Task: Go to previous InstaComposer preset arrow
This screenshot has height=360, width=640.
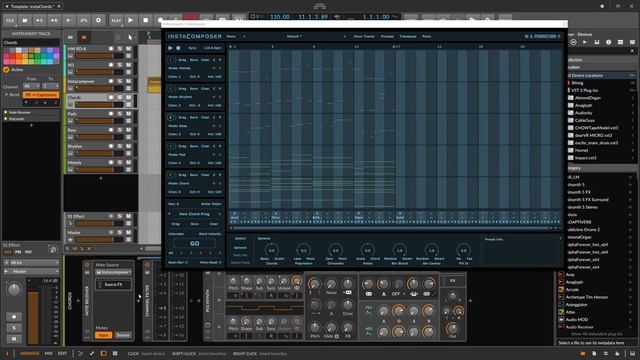Action: tap(244, 36)
